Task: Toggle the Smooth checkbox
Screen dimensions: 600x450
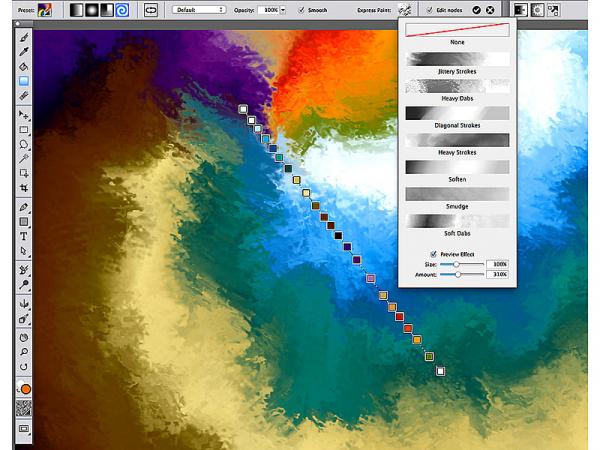Action: [x=303, y=9]
